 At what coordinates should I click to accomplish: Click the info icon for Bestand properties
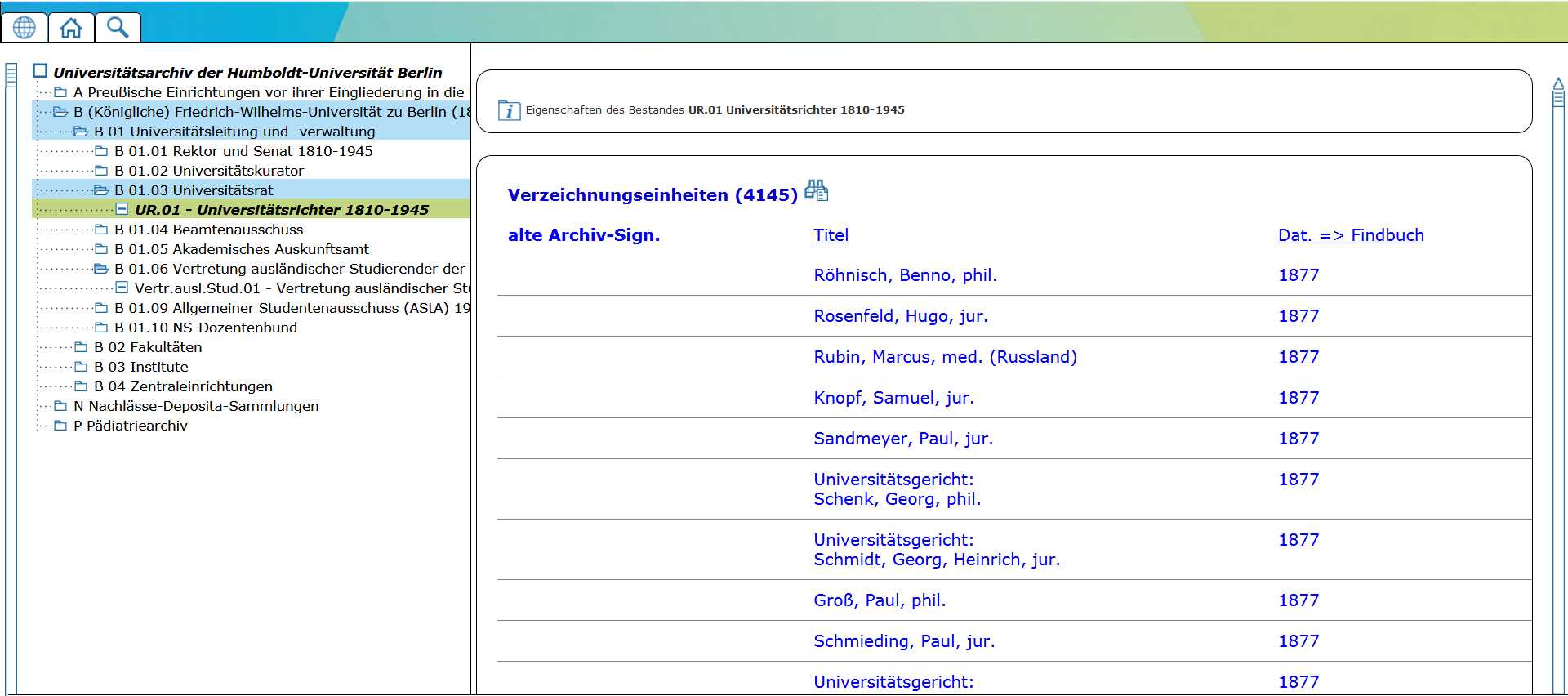point(509,110)
